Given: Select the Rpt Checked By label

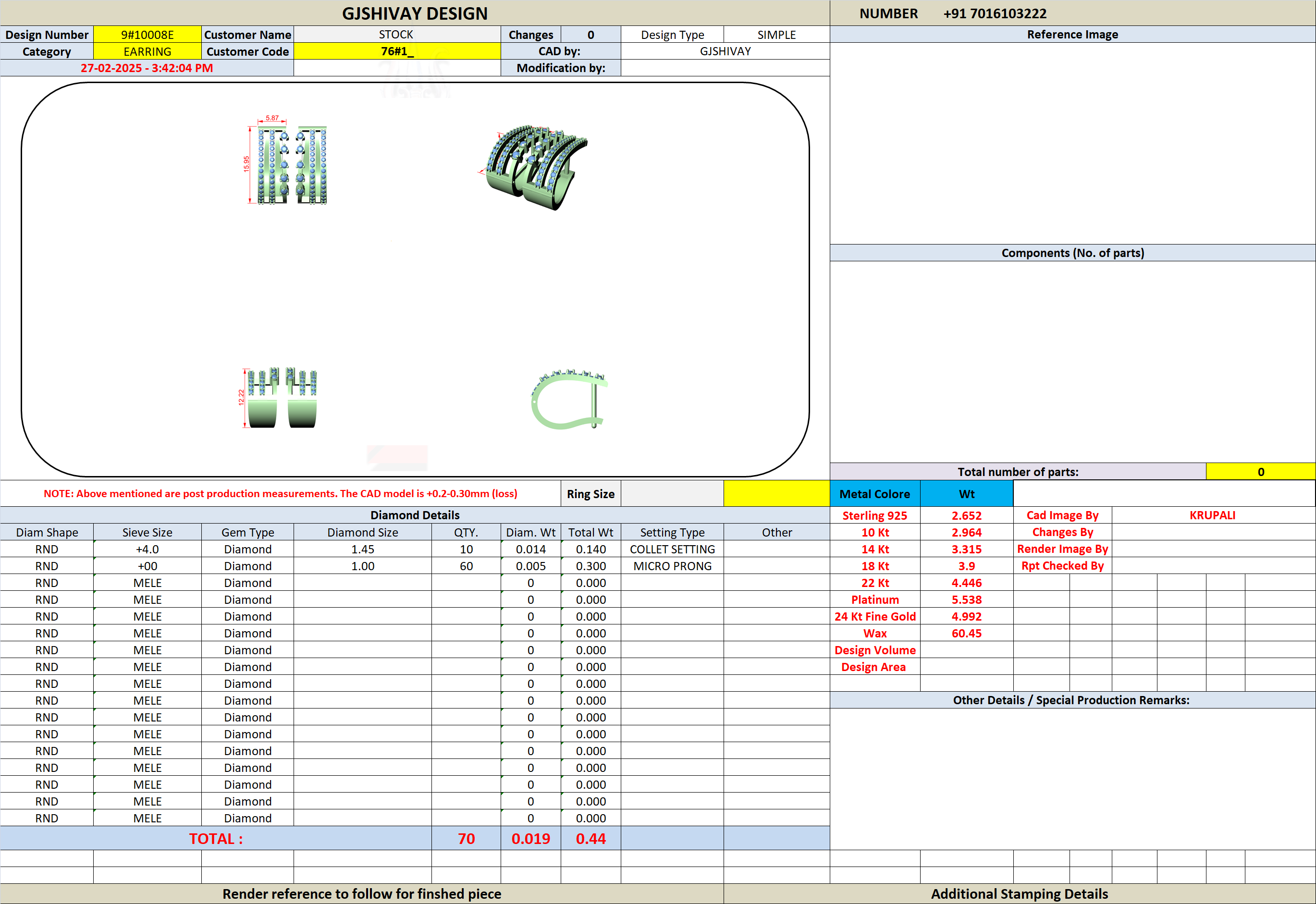Looking at the screenshot, I should 1062,566.
